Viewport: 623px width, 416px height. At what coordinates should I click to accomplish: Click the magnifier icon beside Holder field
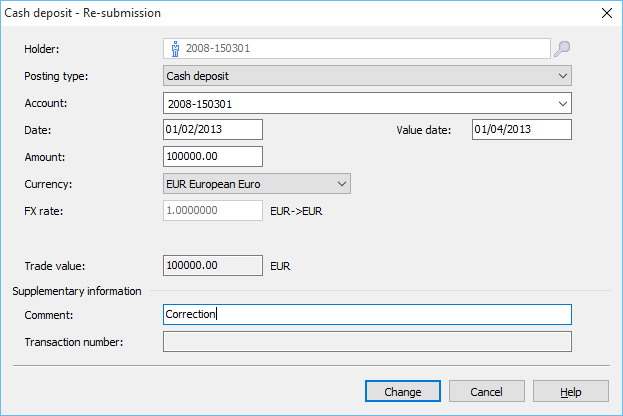(x=562, y=48)
